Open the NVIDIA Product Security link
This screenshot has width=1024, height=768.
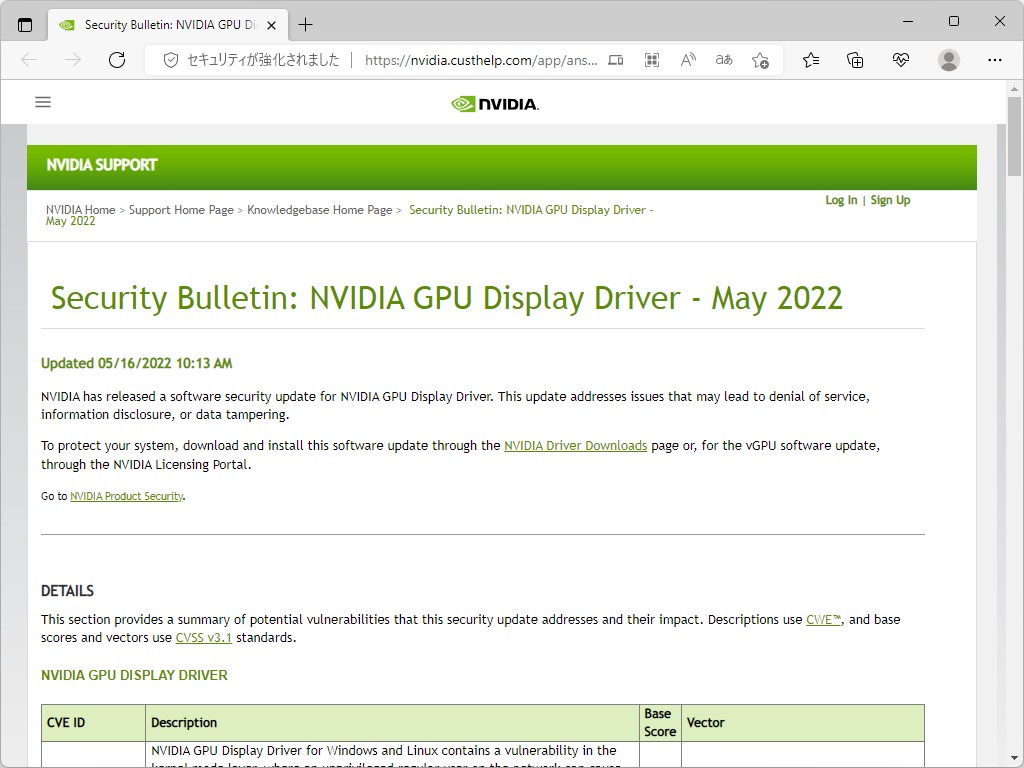click(x=127, y=496)
